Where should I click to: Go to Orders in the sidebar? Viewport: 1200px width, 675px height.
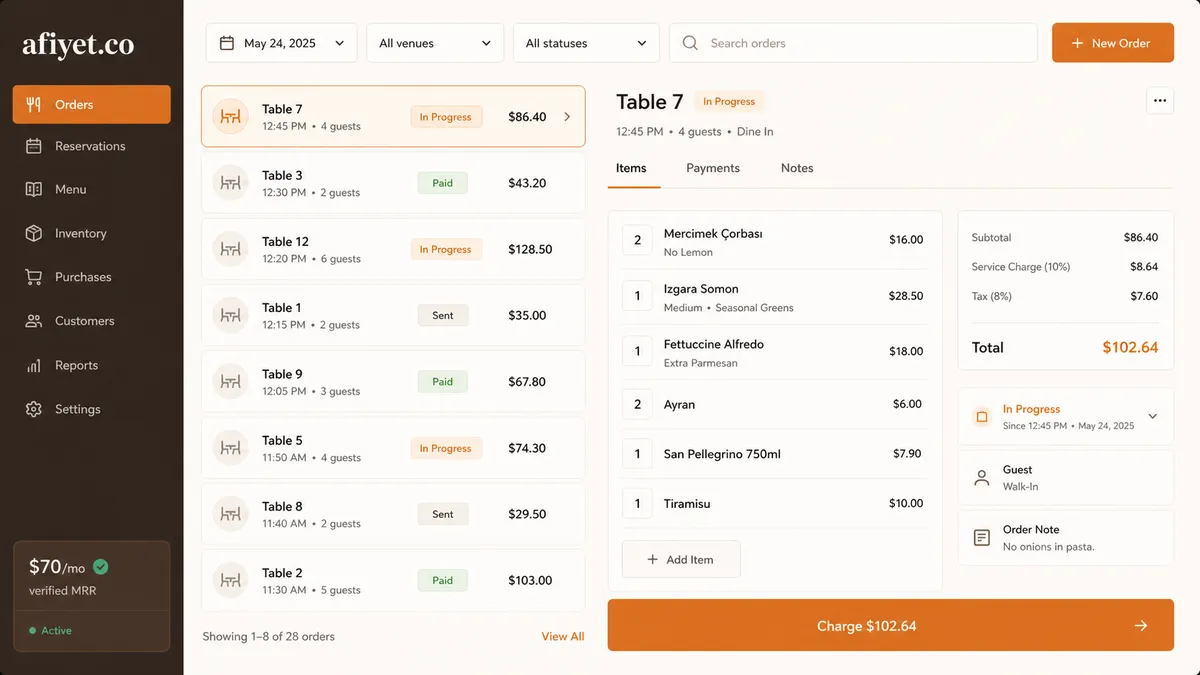coord(92,104)
